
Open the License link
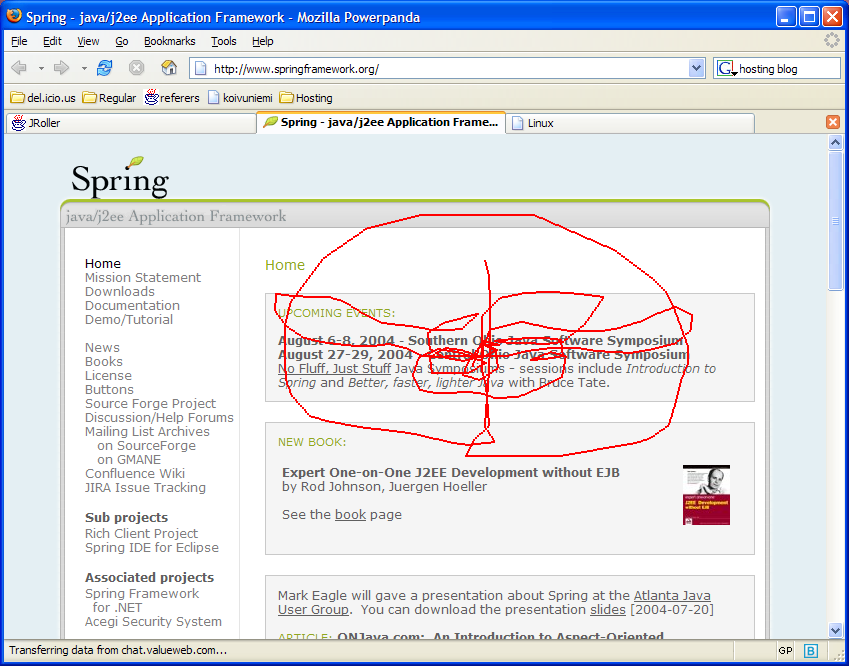tap(108, 376)
